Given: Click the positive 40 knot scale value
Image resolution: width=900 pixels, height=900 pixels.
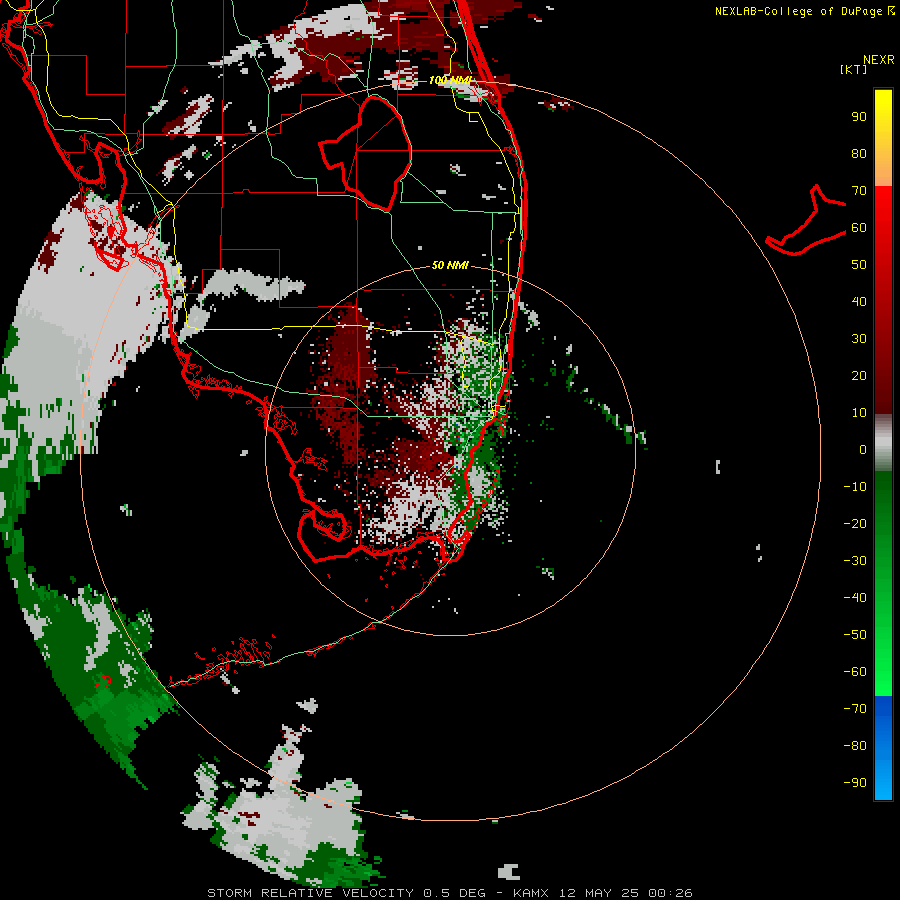Looking at the screenshot, I should point(859,302).
